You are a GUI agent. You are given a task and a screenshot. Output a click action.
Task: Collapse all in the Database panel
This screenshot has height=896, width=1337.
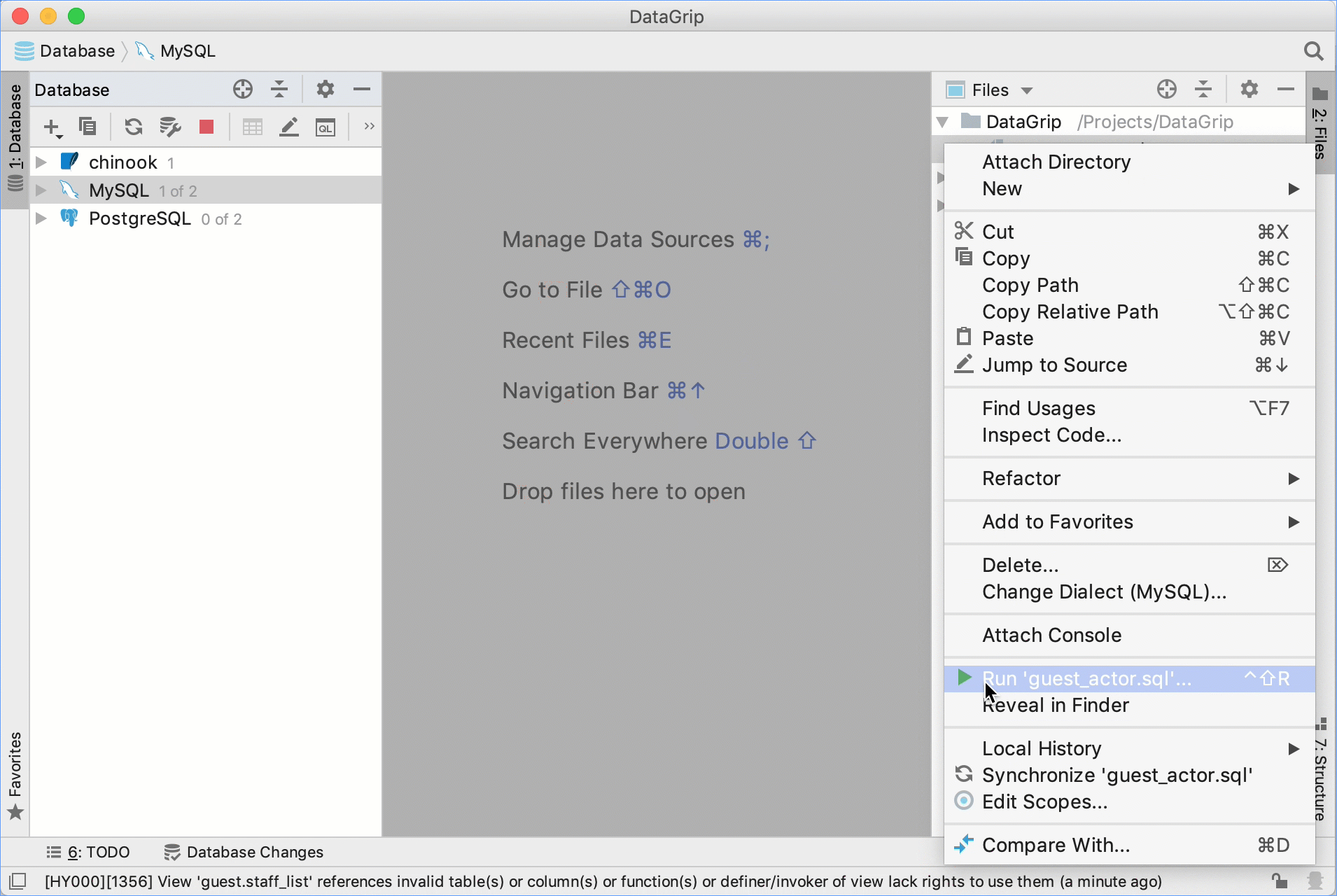pyautogui.click(x=279, y=89)
